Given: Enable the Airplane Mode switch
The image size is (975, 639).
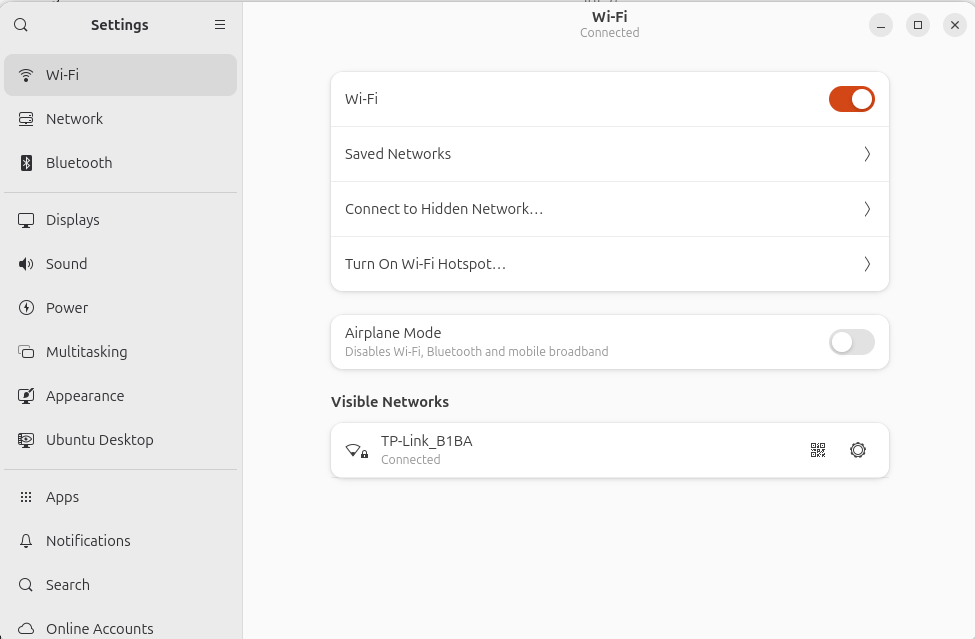Looking at the screenshot, I should click(851, 342).
